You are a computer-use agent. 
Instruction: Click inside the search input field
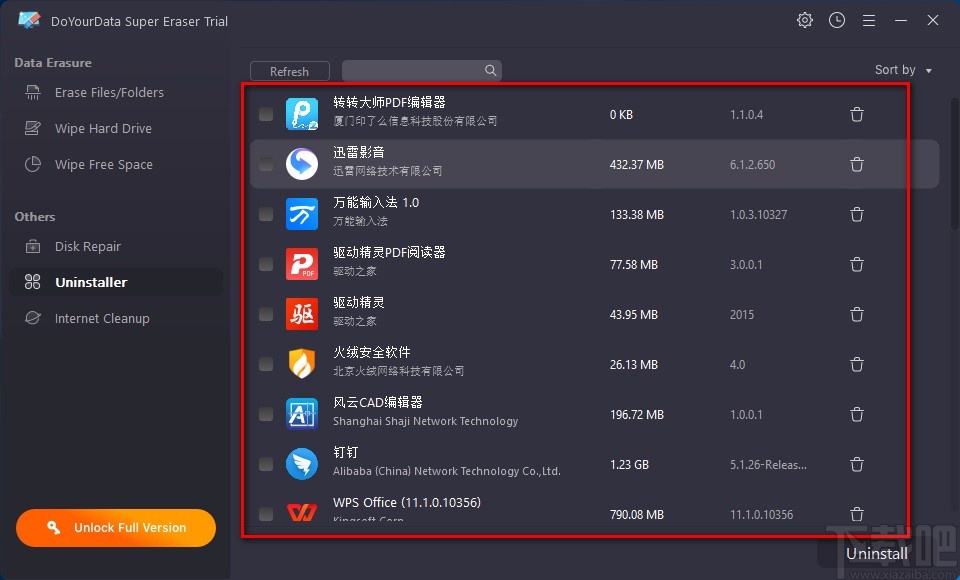click(x=410, y=70)
